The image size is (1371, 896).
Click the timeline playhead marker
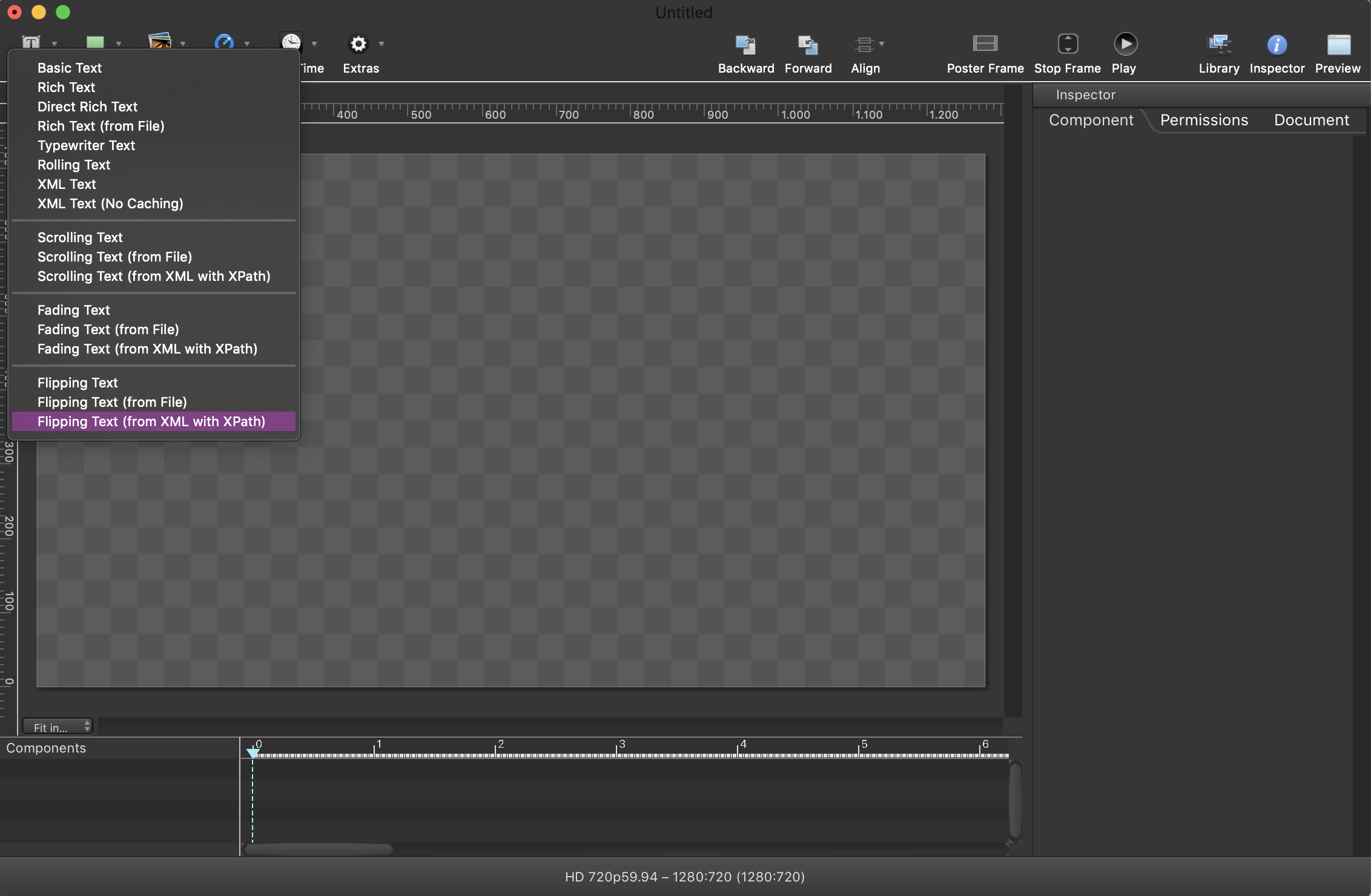(x=253, y=753)
